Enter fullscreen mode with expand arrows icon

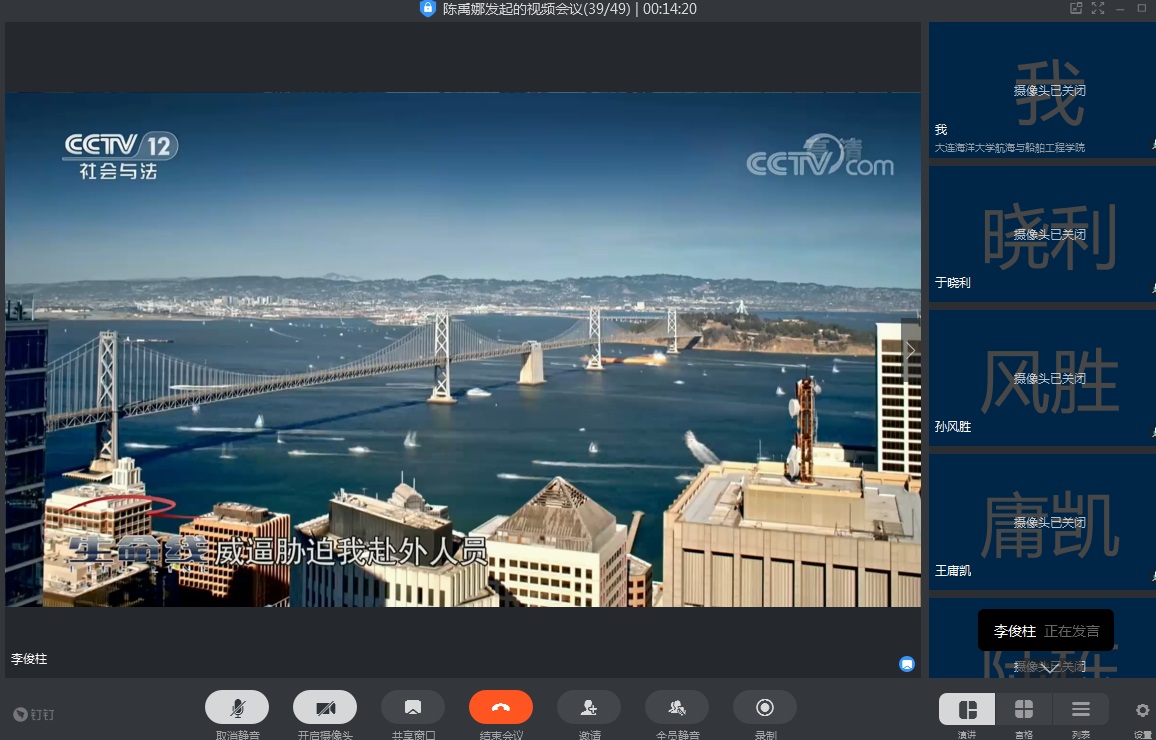pyautogui.click(x=1098, y=8)
